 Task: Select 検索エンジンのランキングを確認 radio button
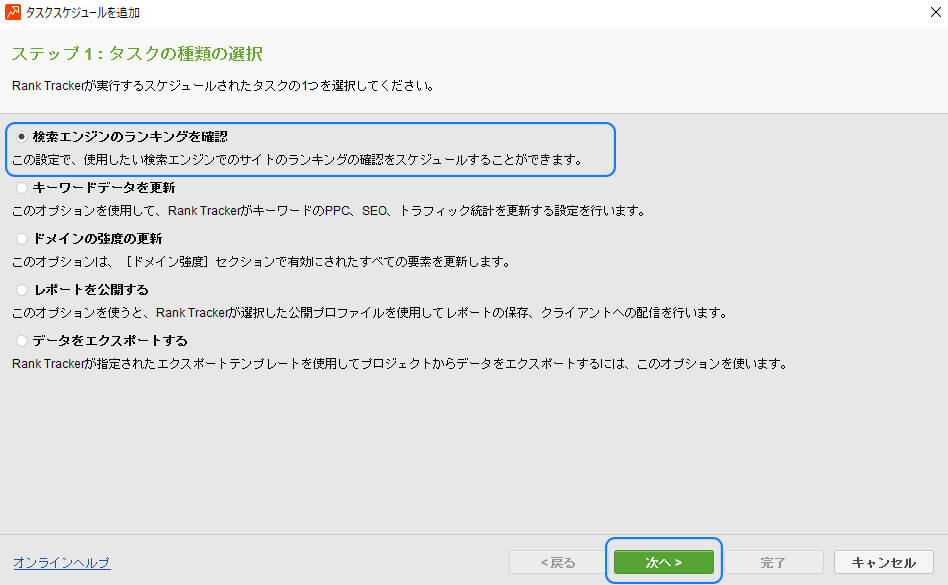click(x=22, y=137)
